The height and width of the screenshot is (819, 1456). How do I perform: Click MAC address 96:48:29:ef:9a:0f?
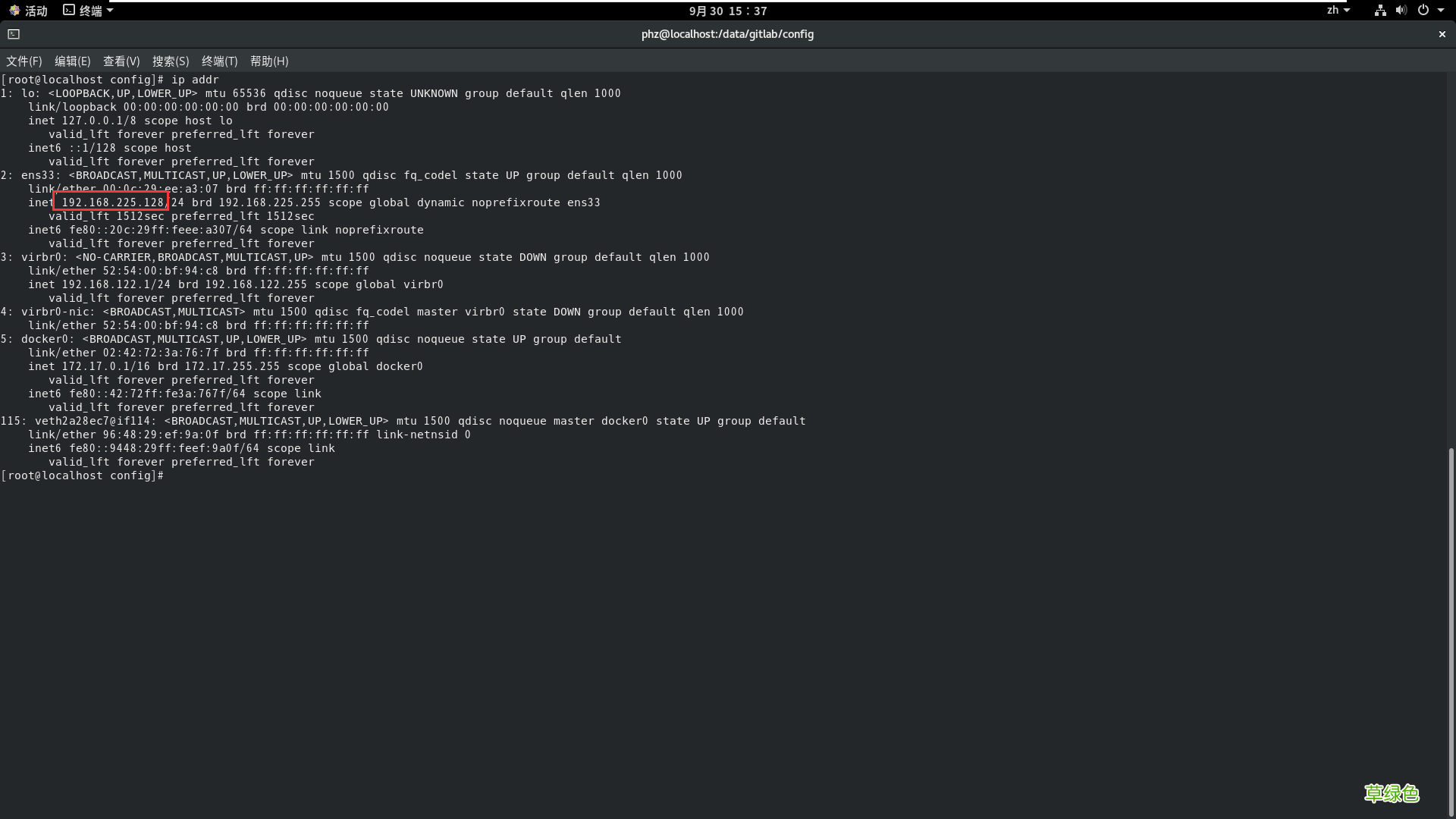(161, 435)
